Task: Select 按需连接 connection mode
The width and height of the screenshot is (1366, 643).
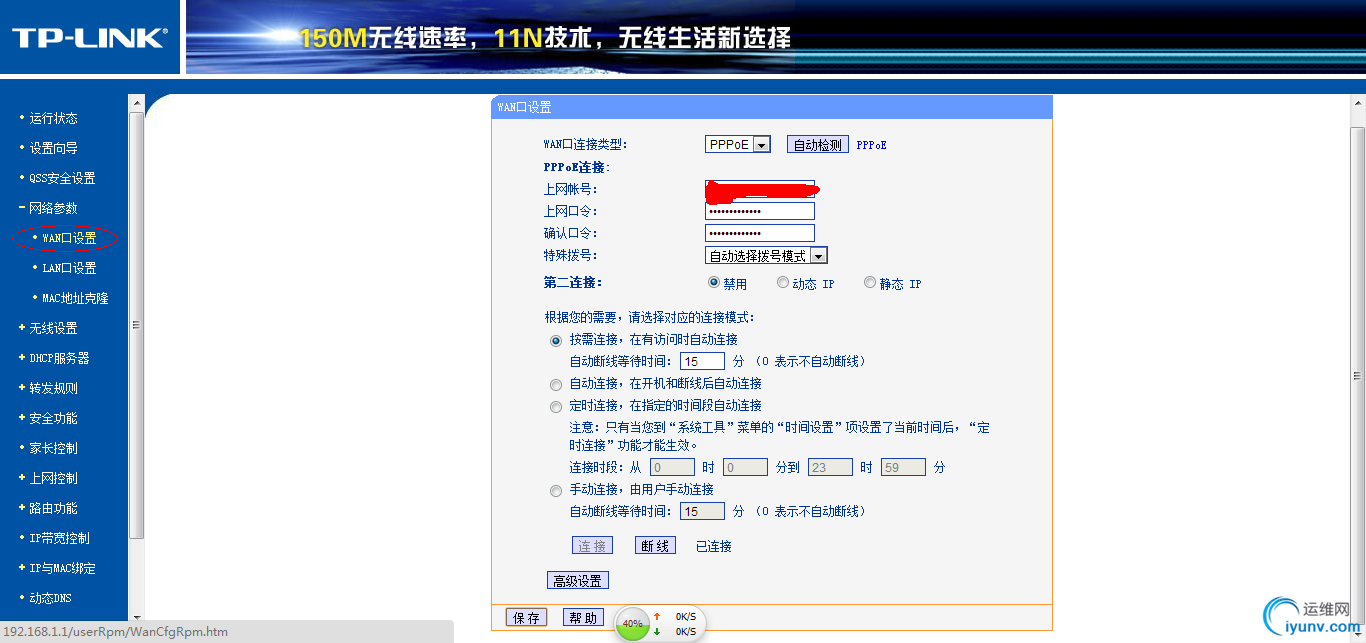Action: tap(556, 340)
